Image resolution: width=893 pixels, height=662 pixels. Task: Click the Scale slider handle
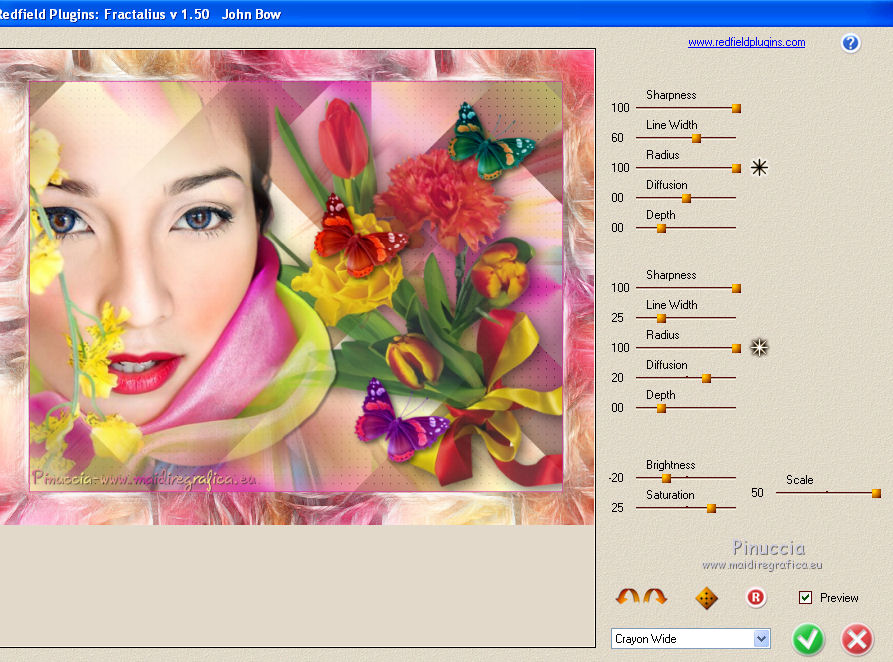pos(876,493)
